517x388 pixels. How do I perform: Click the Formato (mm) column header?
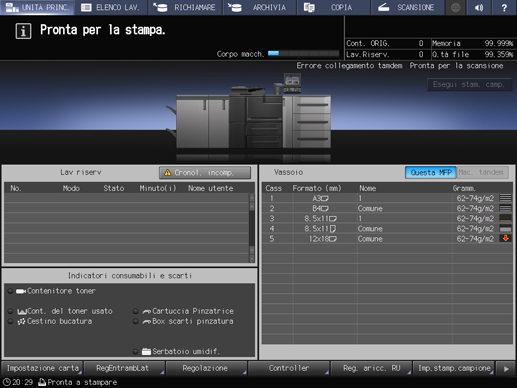317,188
